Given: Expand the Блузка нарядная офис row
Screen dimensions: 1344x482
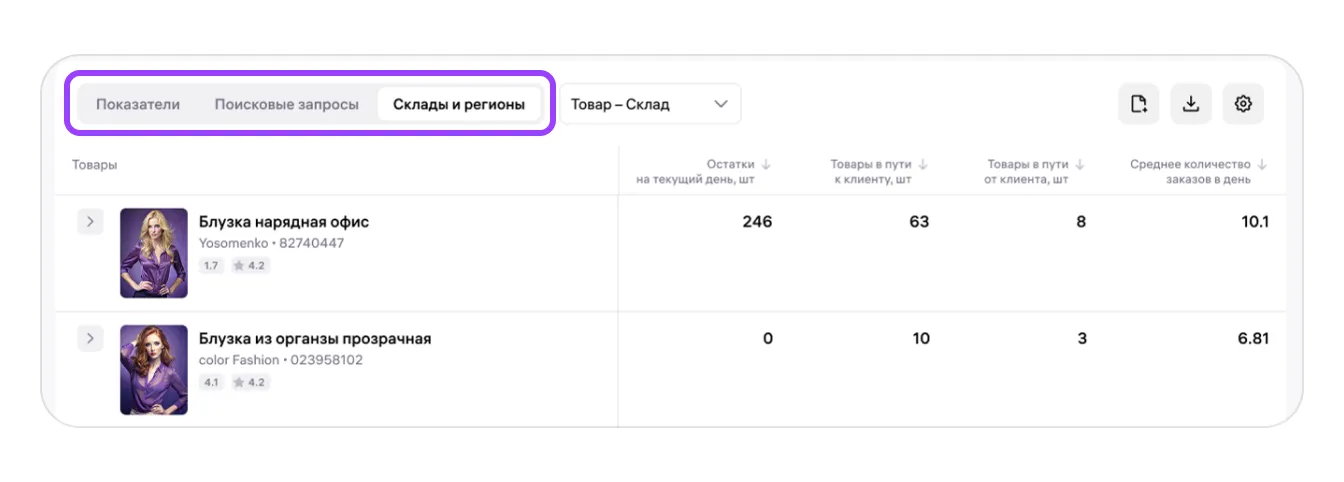Looking at the screenshot, I should coord(90,222).
